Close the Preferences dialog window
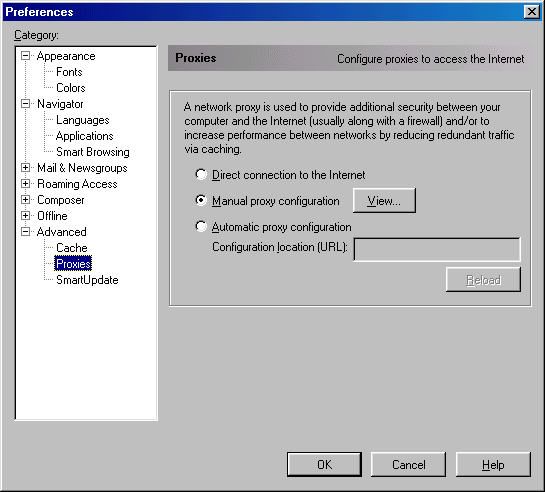This screenshot has width=545, height=492. (x=531, y=12)
